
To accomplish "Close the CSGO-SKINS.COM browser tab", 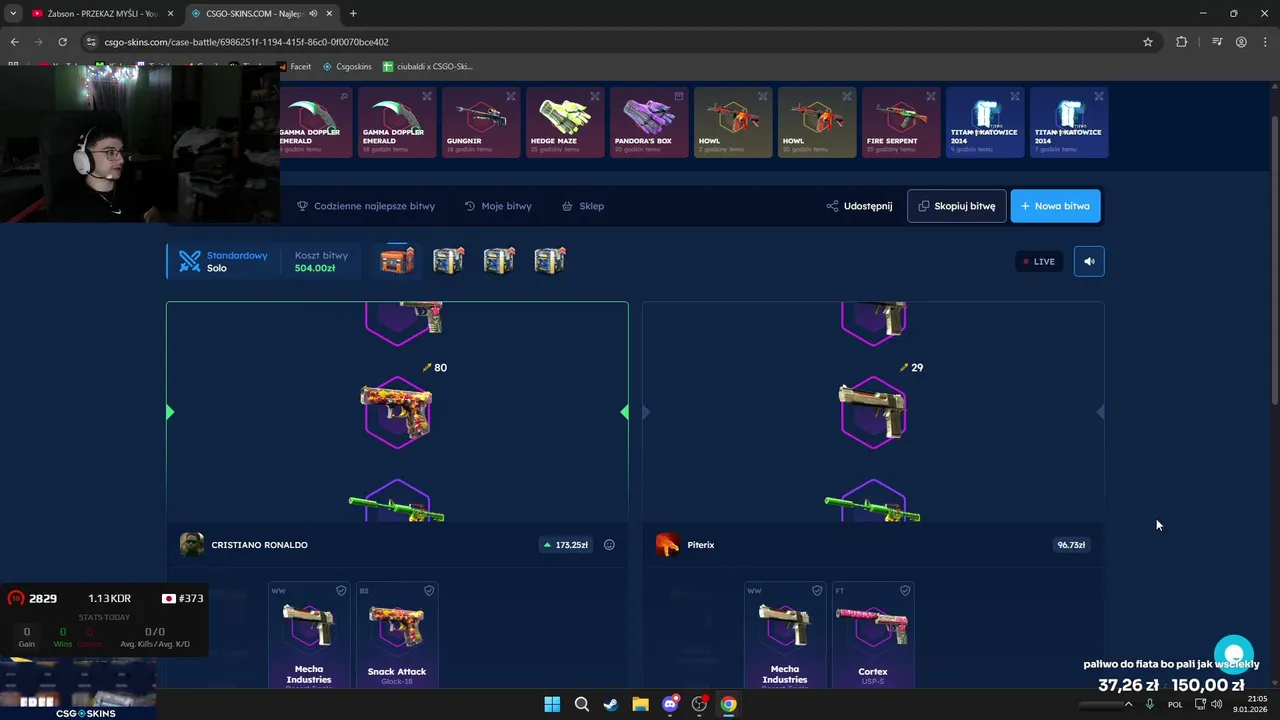I will point(329,13).
